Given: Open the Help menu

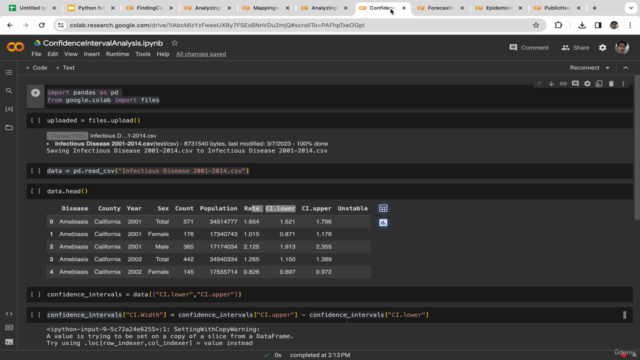Looking at the screenshot, I should pyautogui.click(x=163, y=54).
